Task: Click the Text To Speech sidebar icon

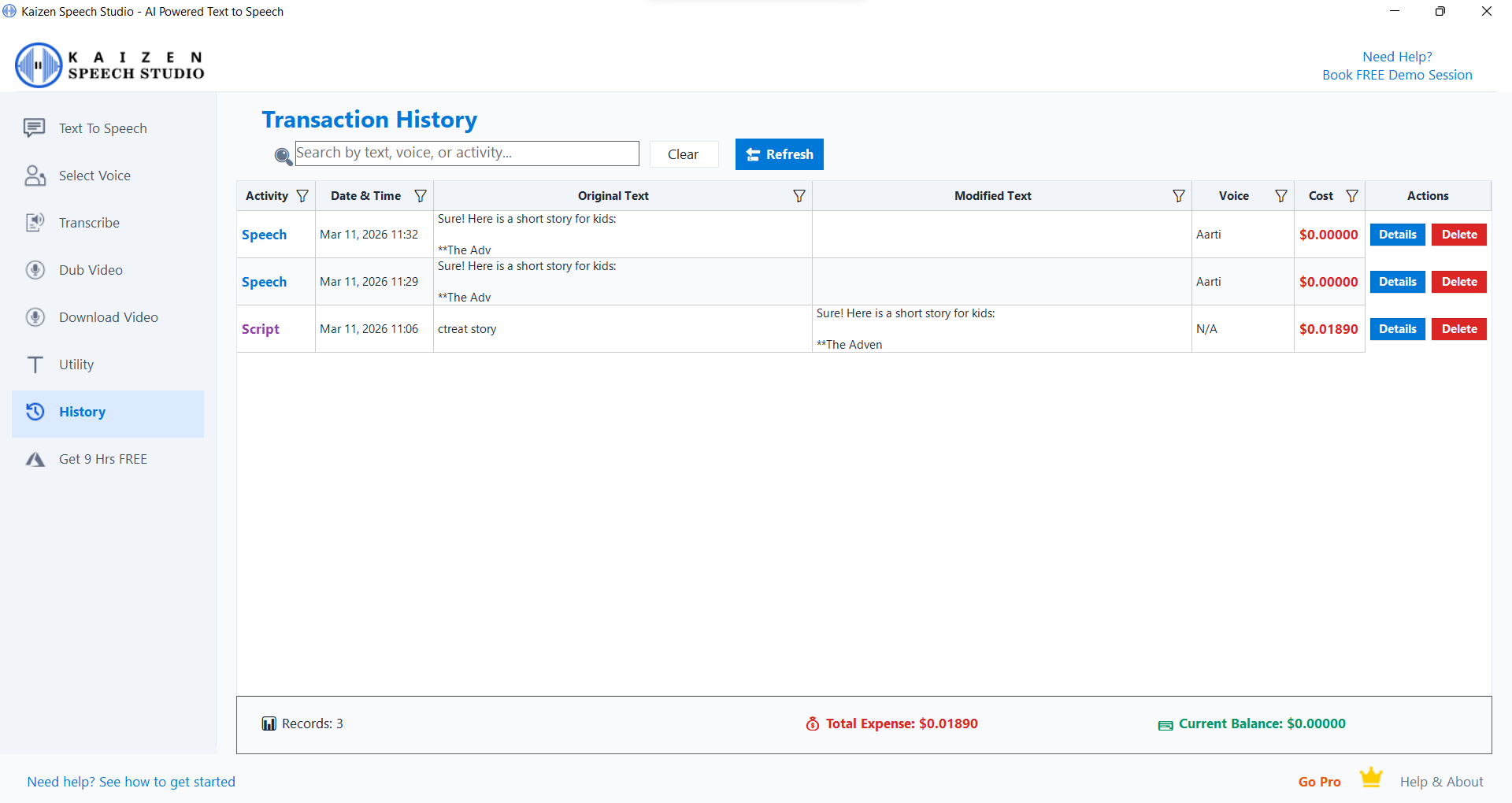Action: coord(34,128)
